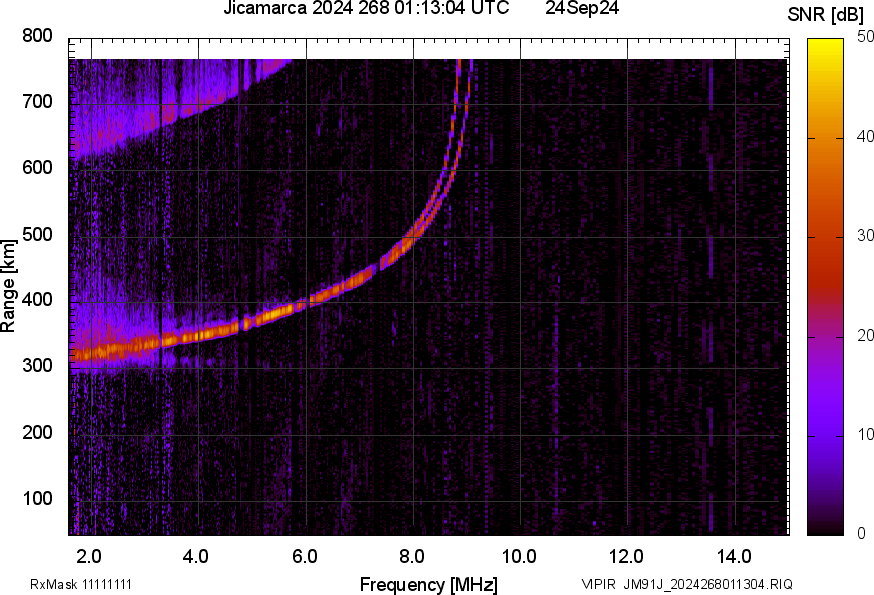The image size is (874, 595).
Task: Click the range tick label '800'
Action: (x=37, y=36)
